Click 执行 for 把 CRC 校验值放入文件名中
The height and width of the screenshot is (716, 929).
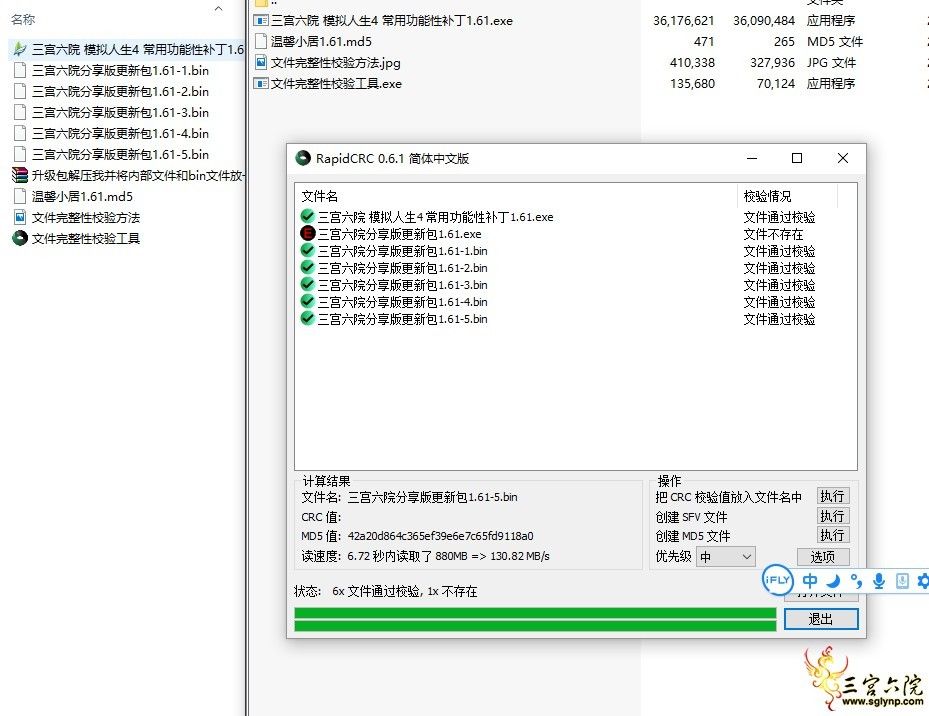832,496
